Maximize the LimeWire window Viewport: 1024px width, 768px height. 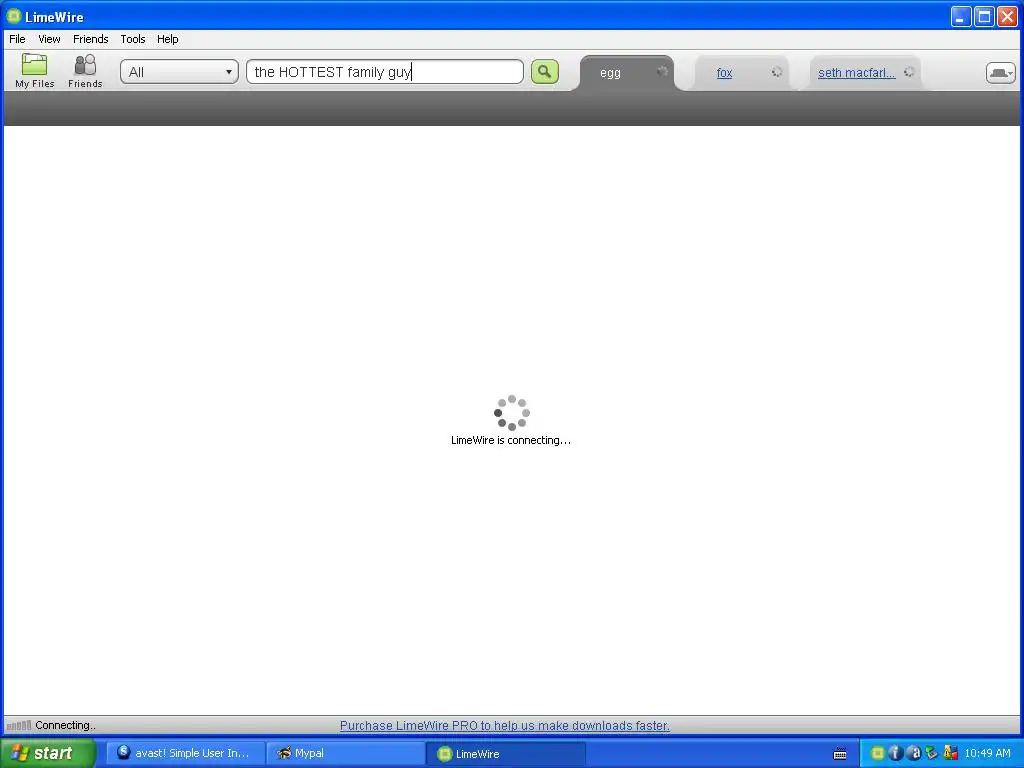pyautogui.click(x=984, y=17)
